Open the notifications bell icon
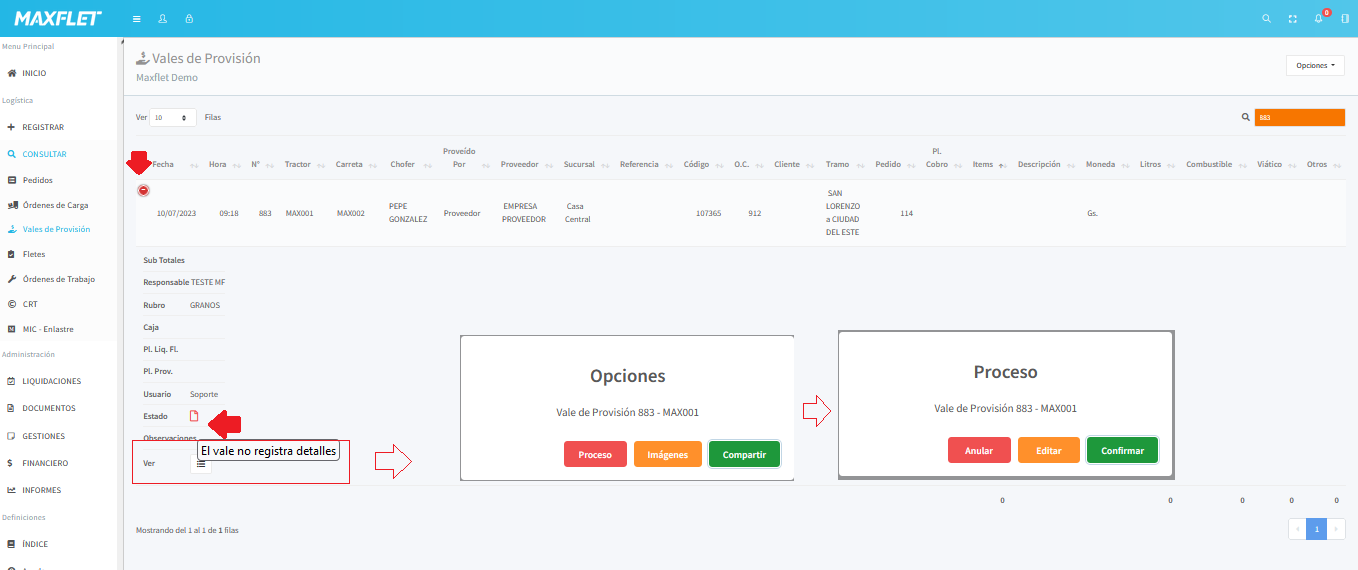This screenshot has height=570, width=1358. (x=1319, y=19)
